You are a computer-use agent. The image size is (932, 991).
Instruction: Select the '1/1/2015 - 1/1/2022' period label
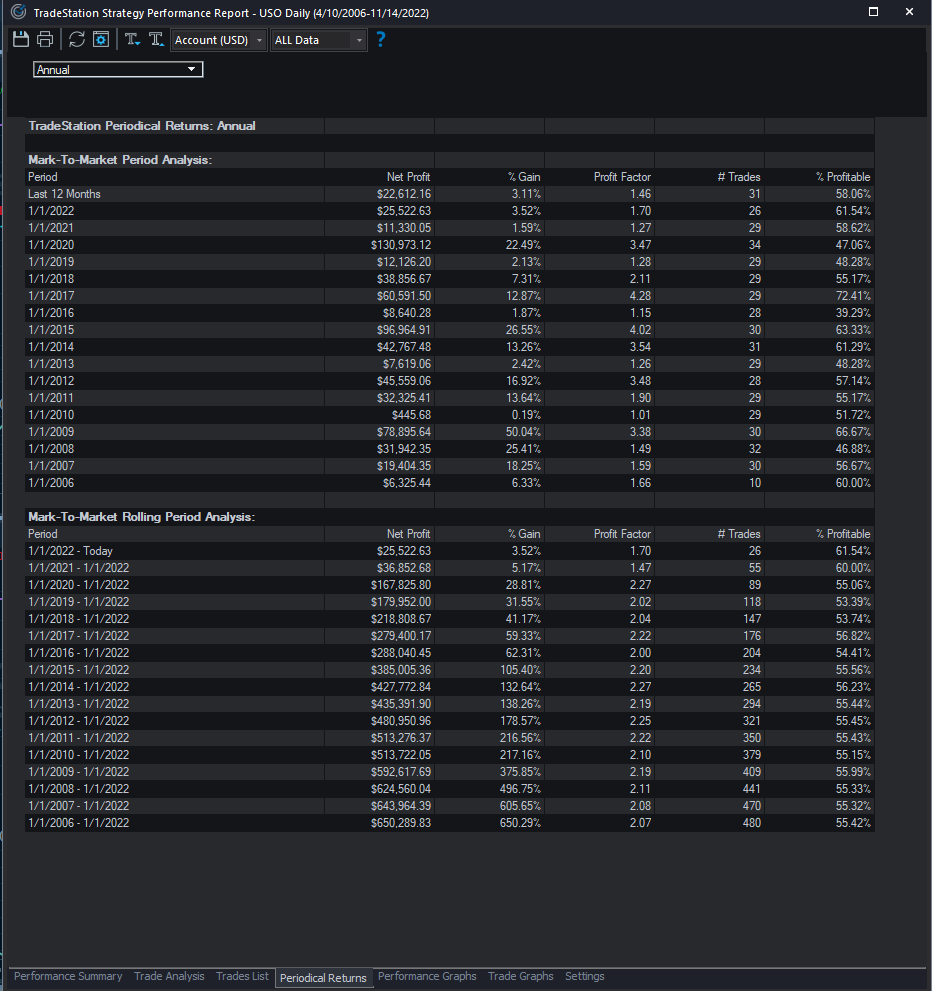(x=78, y=670)
